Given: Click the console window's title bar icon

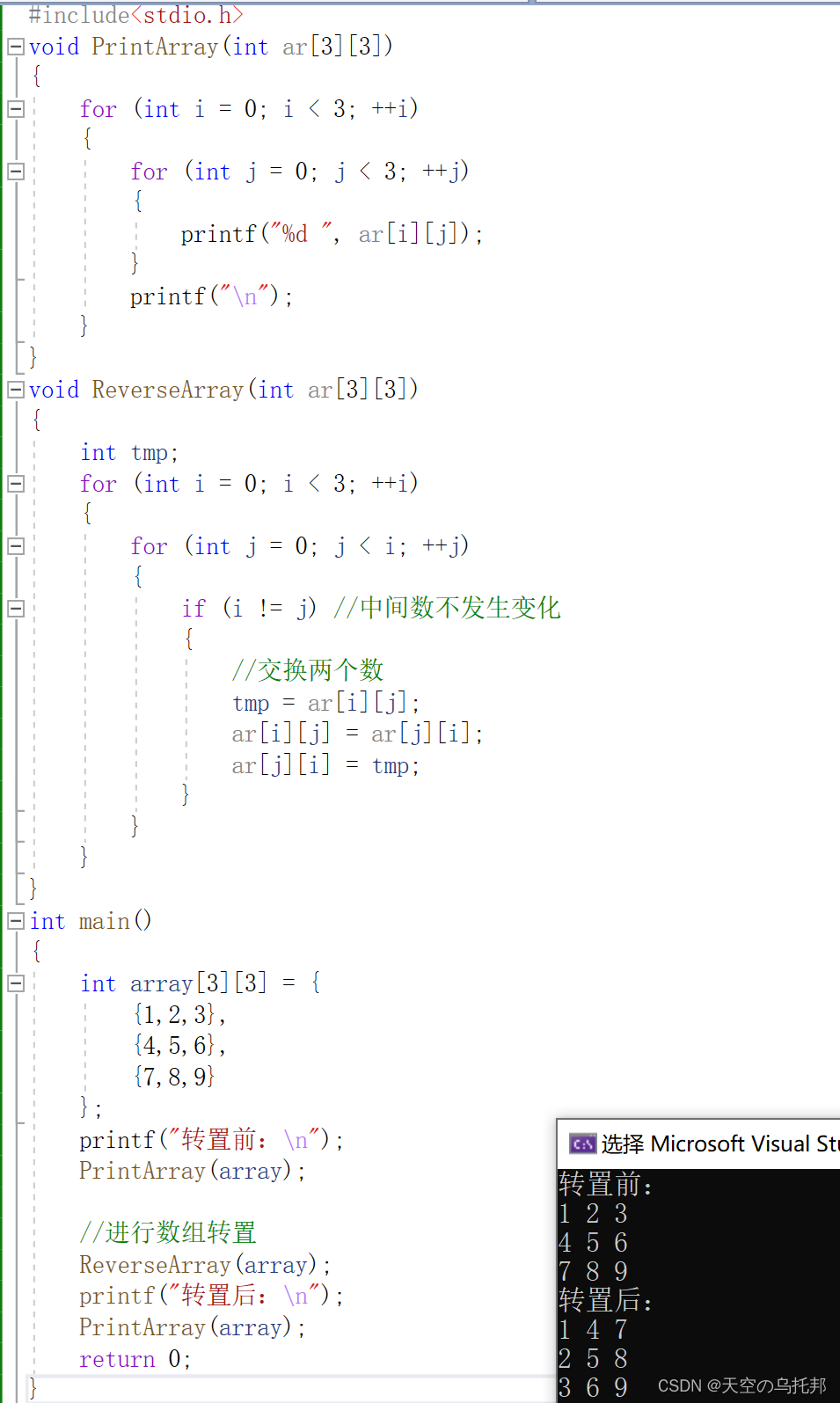Looking at the screenshot, I should (x=582, y=1144).
